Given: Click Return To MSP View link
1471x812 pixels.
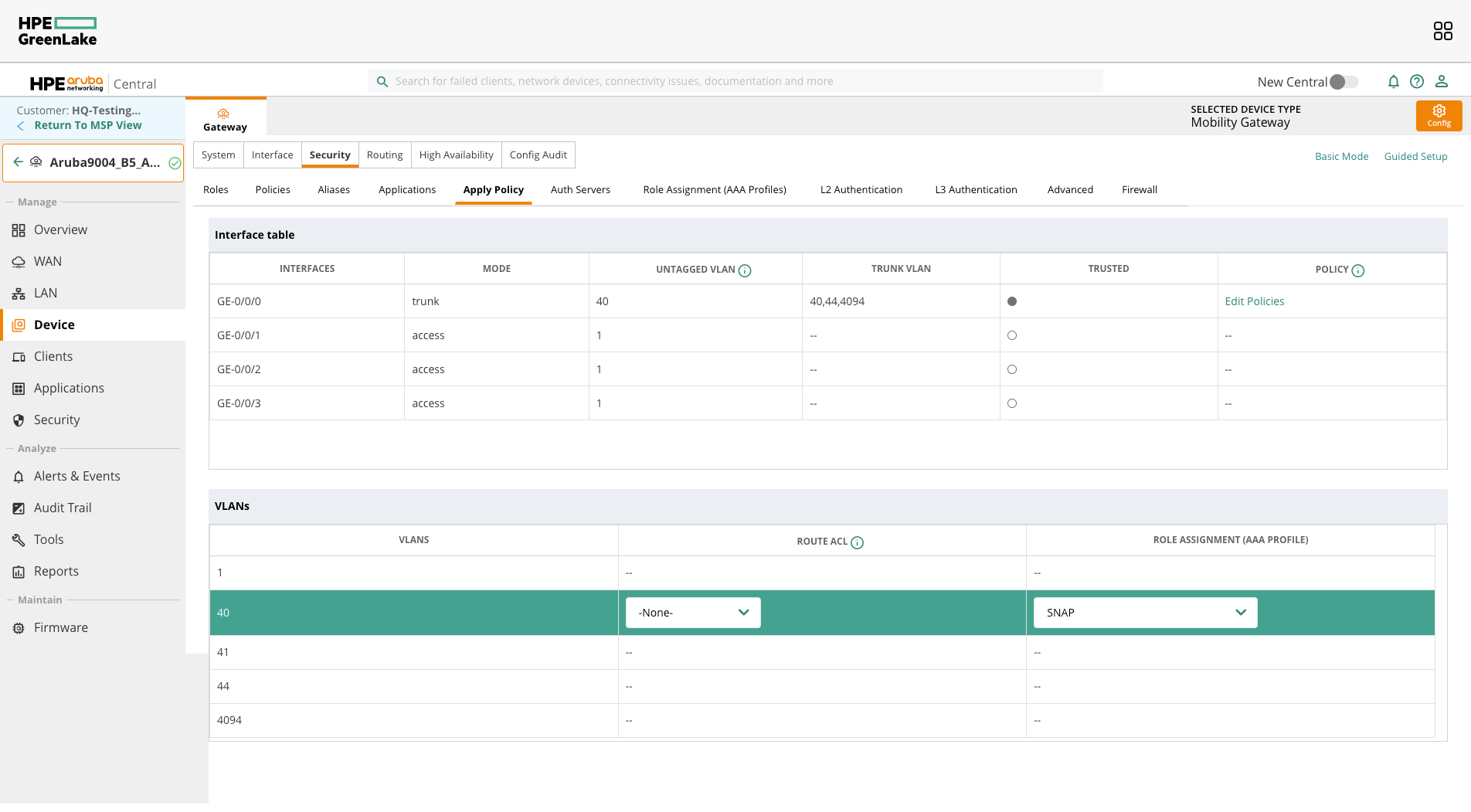Looking at the screenshot, I should click(x=88, y=125).
